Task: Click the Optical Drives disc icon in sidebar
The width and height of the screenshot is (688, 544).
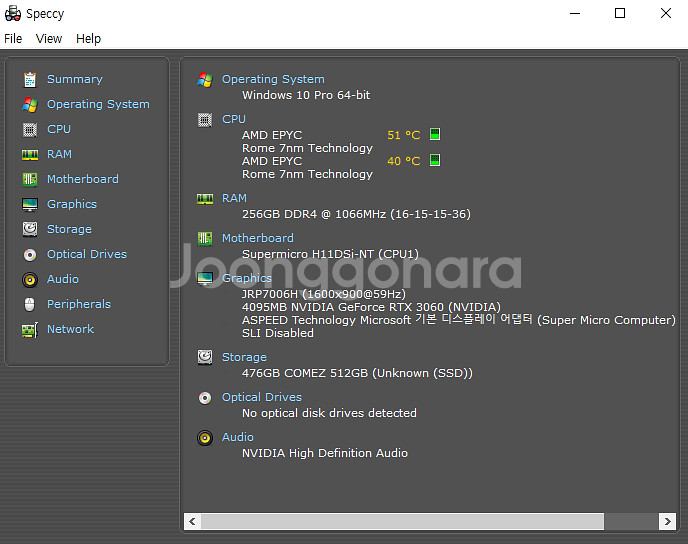Action: point(30,254)
